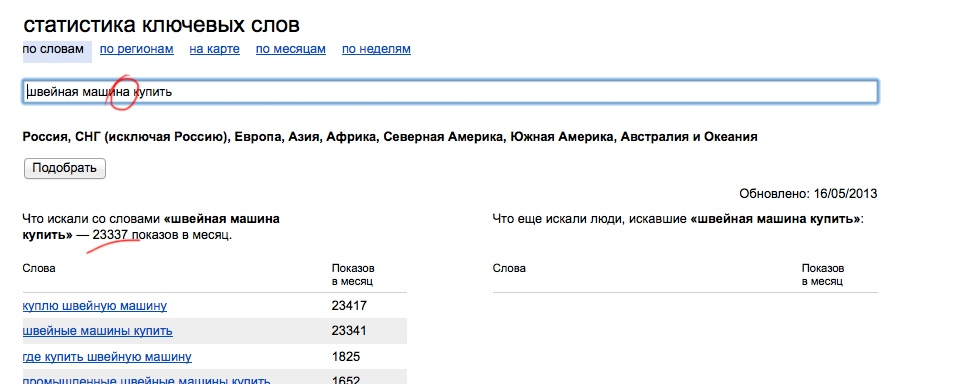Focus the keyword search input field
This screenshot has width=955, height=384.
tap(450, 92)
